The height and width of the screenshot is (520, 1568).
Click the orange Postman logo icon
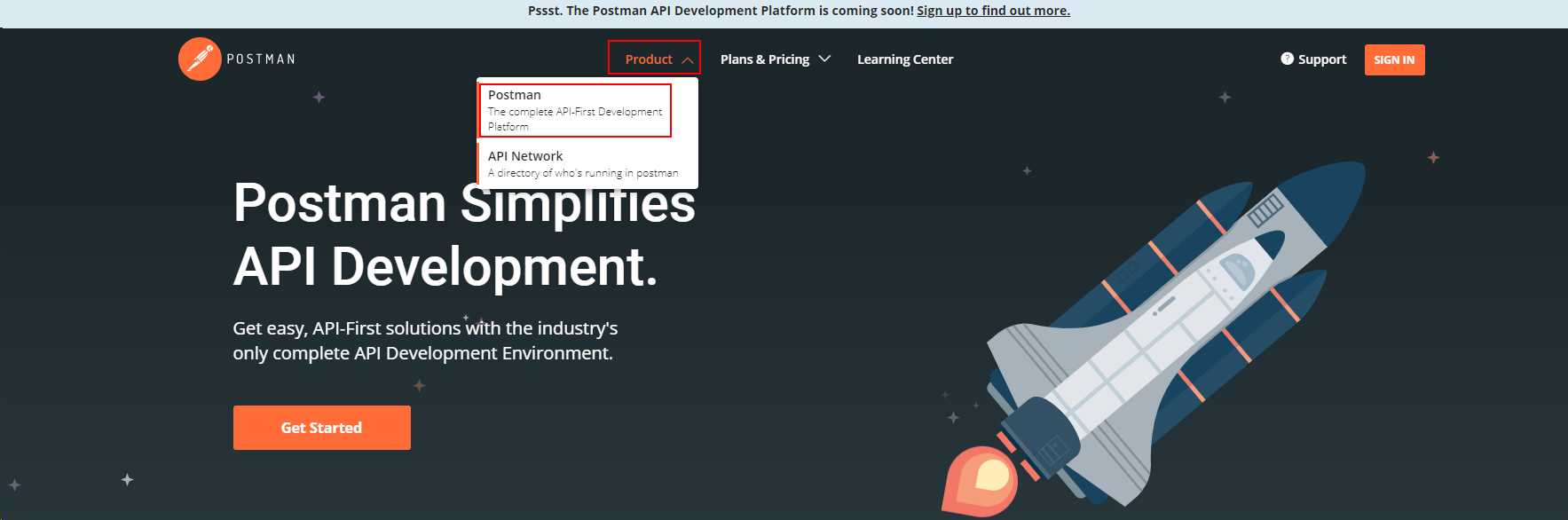(x=200, y=59)
